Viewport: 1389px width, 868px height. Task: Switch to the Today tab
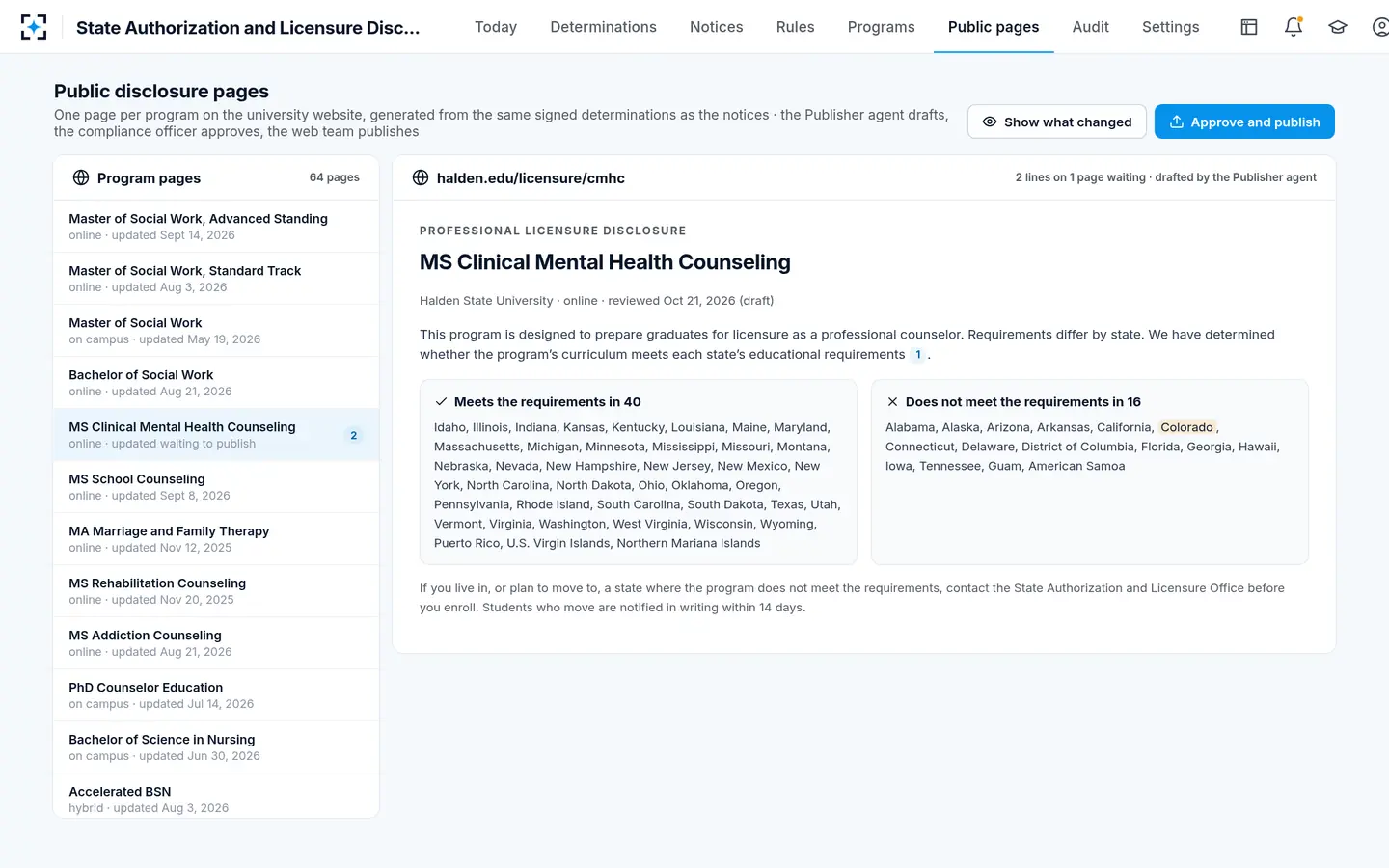tap(496, 27)
